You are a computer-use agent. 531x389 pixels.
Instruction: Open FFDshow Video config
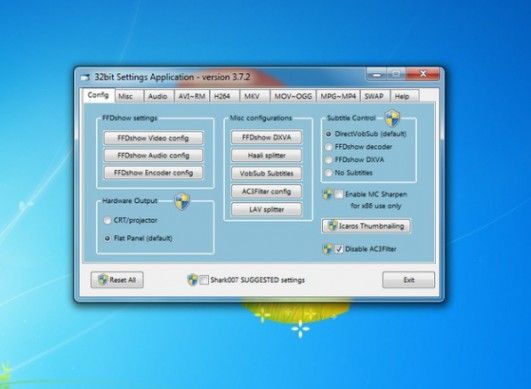coord(153,138)
